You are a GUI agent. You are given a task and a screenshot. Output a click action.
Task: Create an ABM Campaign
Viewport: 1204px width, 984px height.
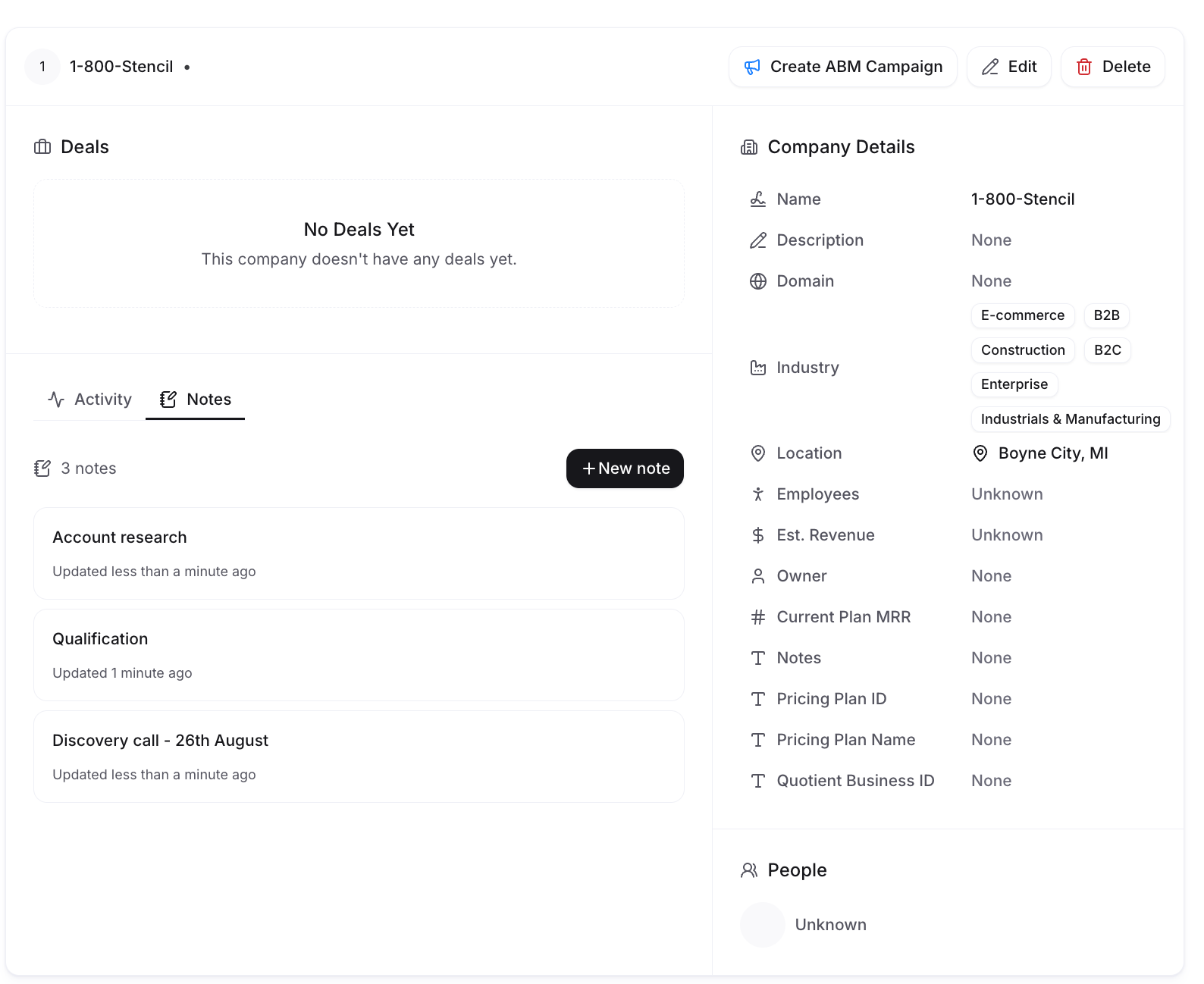(843, 67)
